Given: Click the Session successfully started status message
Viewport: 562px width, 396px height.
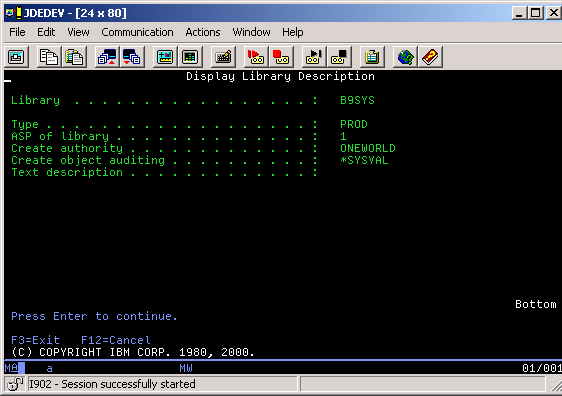Looking at the screenshot, I should 112,384.
